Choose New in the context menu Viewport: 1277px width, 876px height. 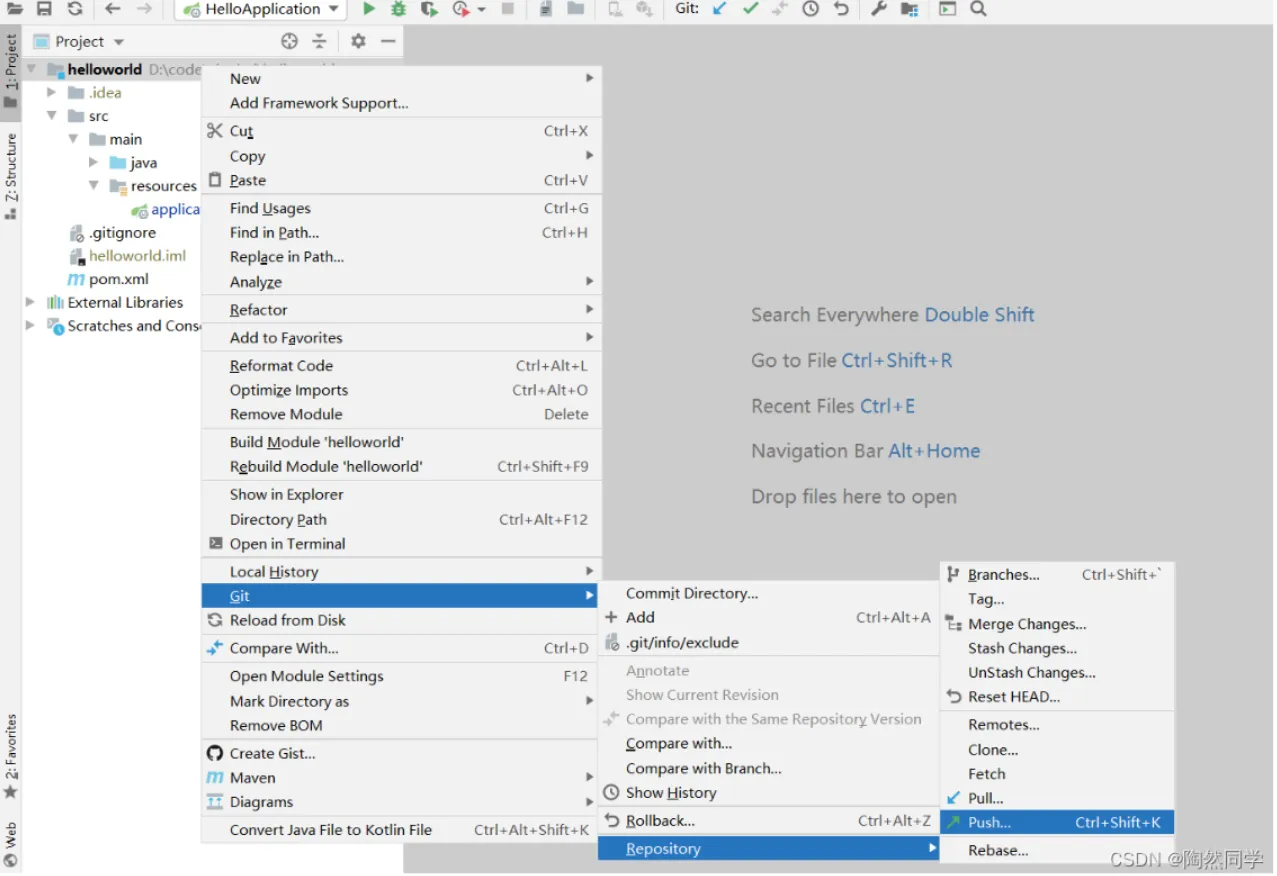click(x=401, y=79)
